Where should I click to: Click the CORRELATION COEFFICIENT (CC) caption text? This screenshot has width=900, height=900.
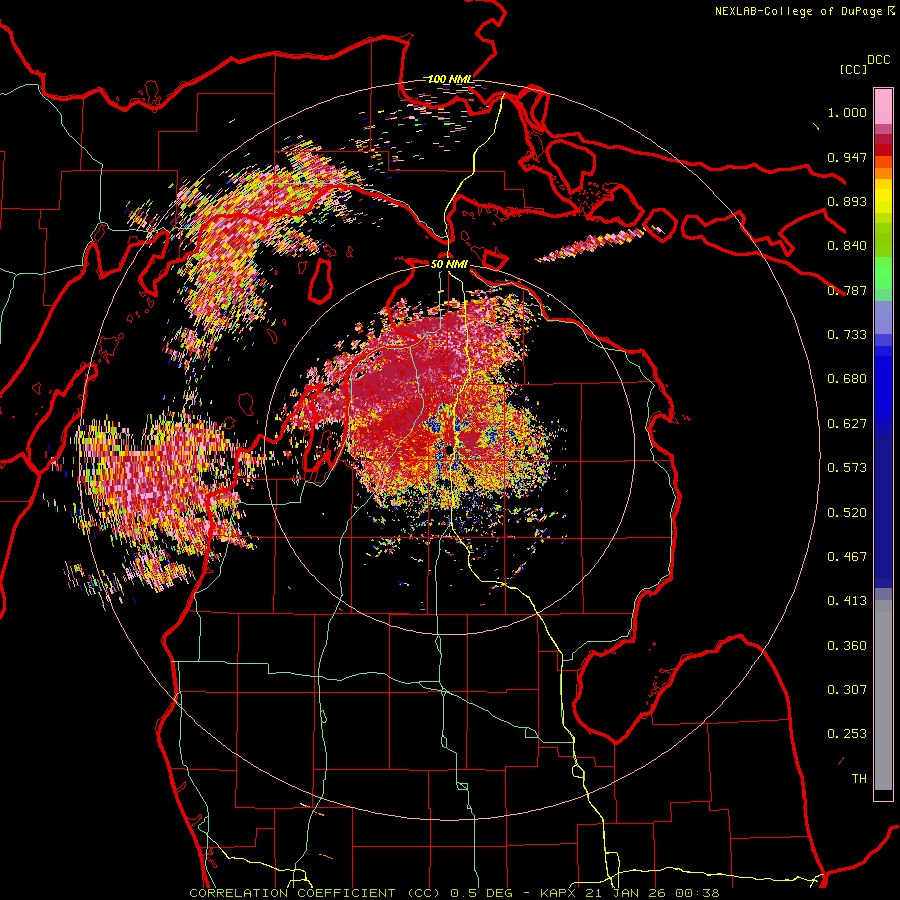(x=315, y=893)
